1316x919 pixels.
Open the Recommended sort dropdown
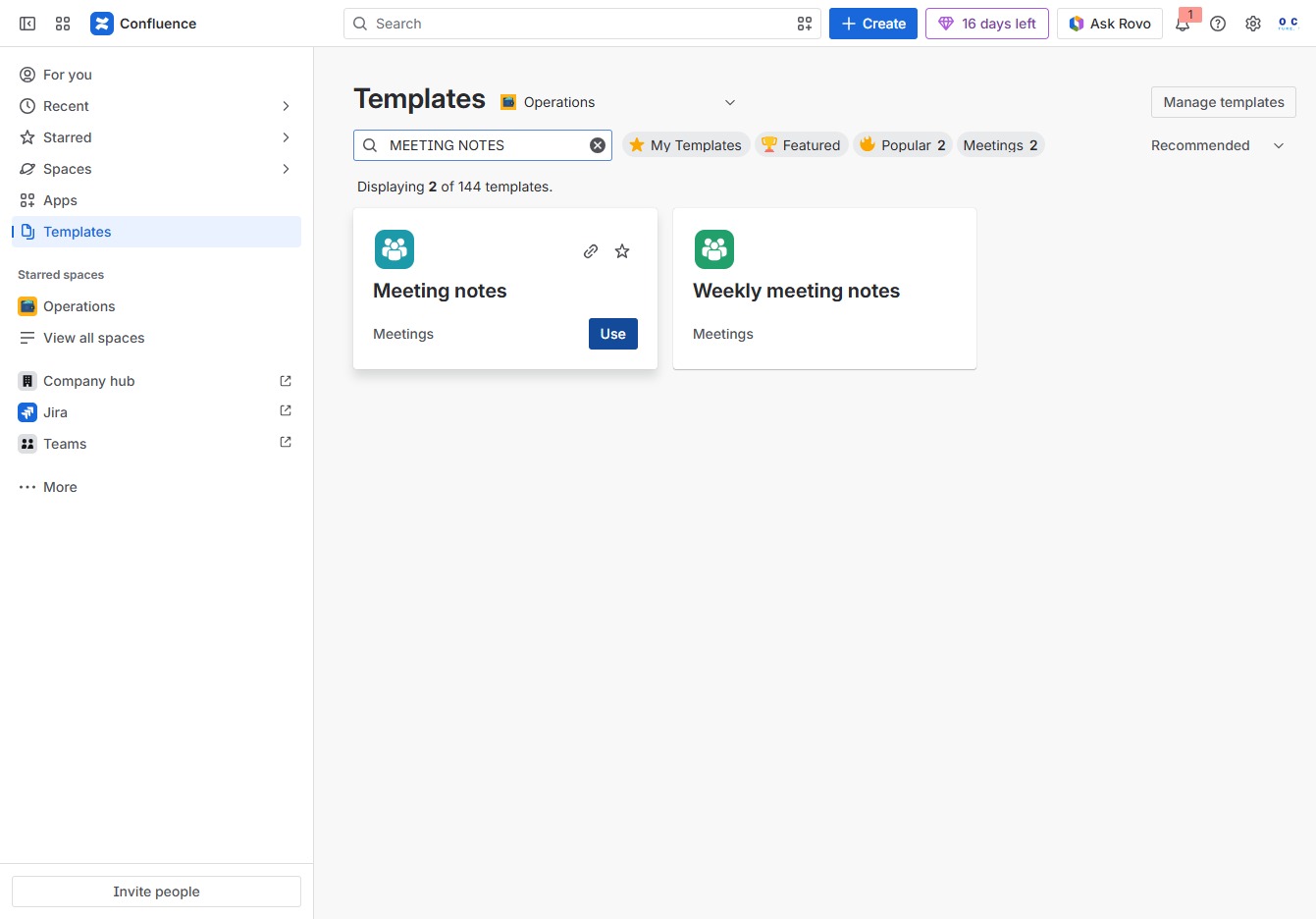[x=1218, y=145]
